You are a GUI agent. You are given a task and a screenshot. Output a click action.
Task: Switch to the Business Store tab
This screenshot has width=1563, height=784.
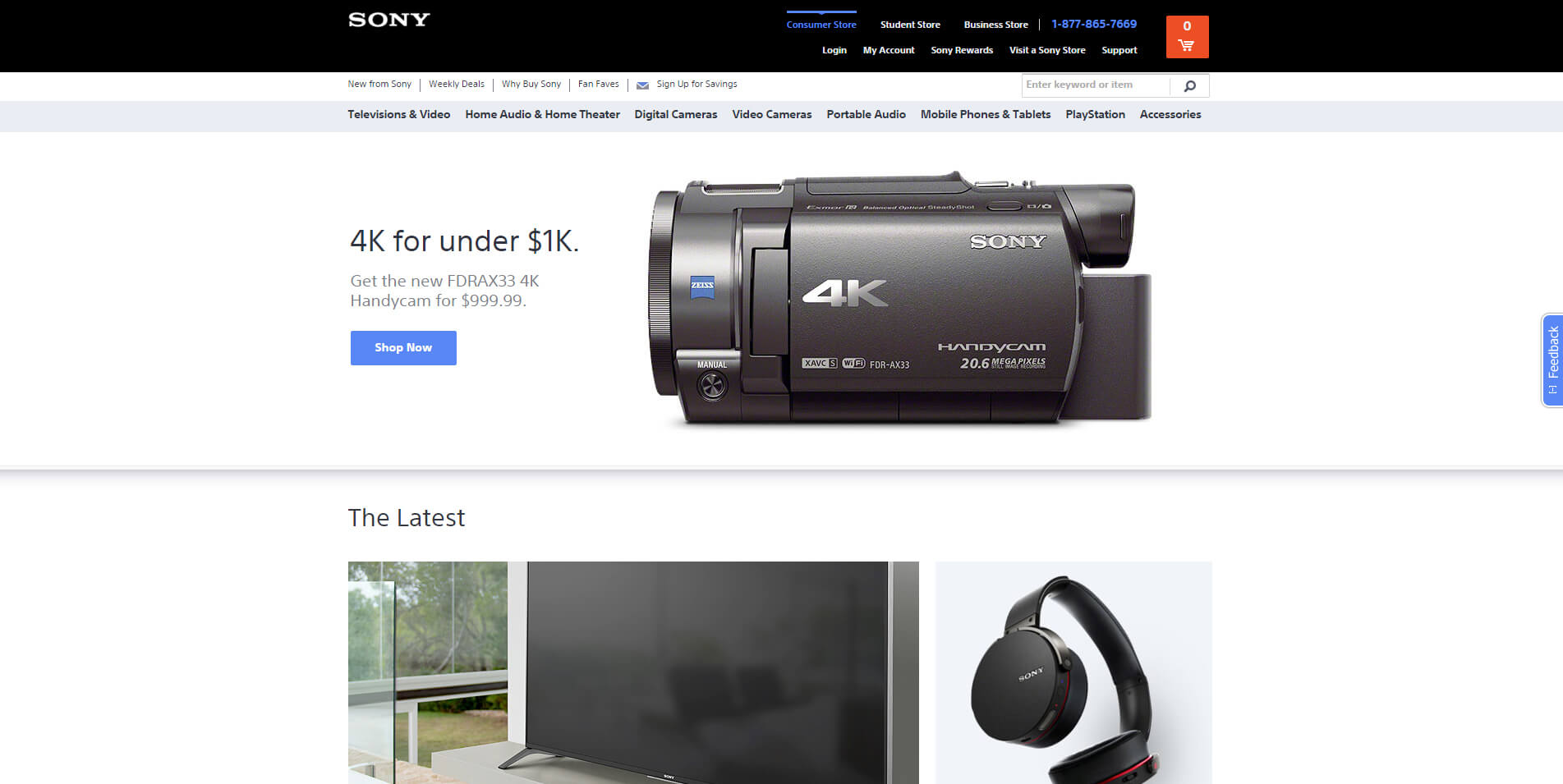(995, 25)
